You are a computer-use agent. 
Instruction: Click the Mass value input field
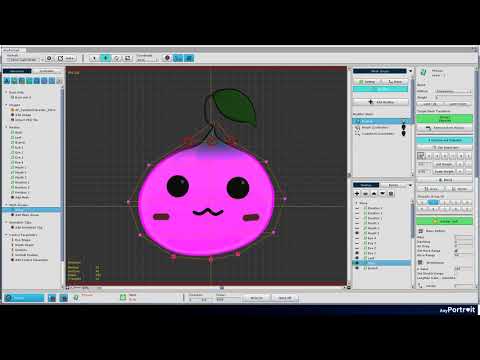[x=463, y=237]
